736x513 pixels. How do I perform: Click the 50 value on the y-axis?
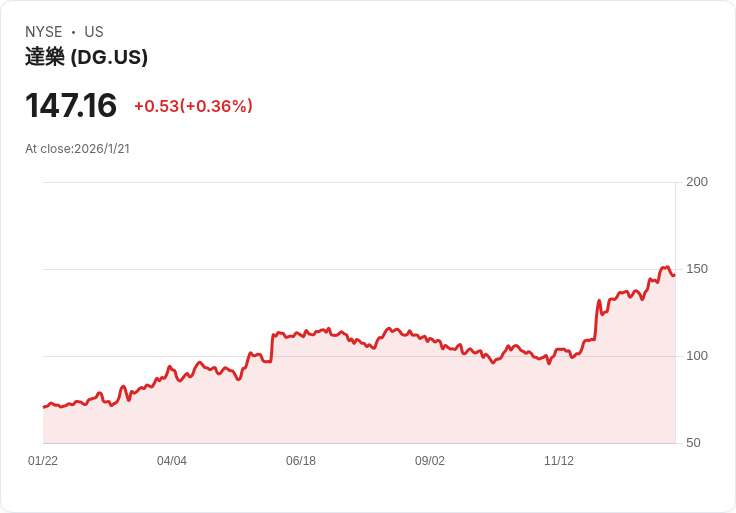(x=693, y=443)
